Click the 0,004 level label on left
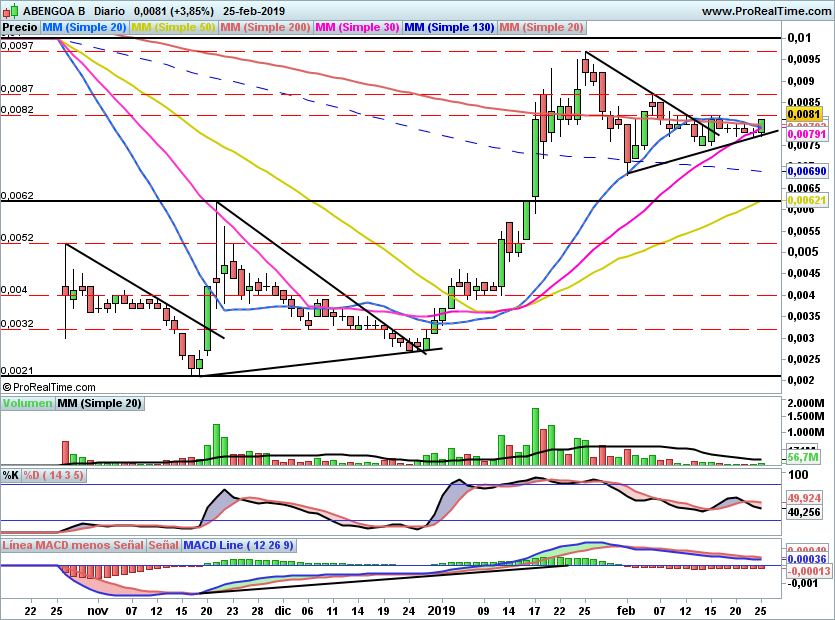Image resolution: width=835 pixels, height=620 pixels. (14, 290)
